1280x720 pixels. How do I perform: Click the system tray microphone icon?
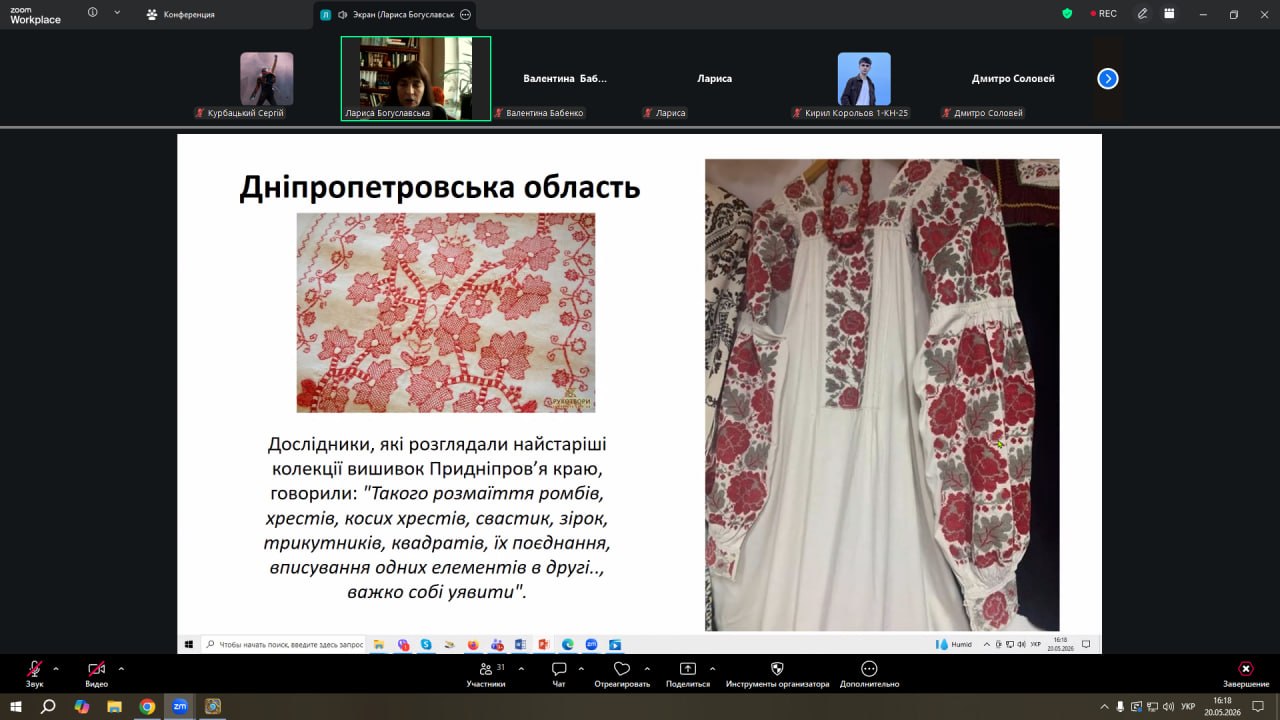(1120, 706)
